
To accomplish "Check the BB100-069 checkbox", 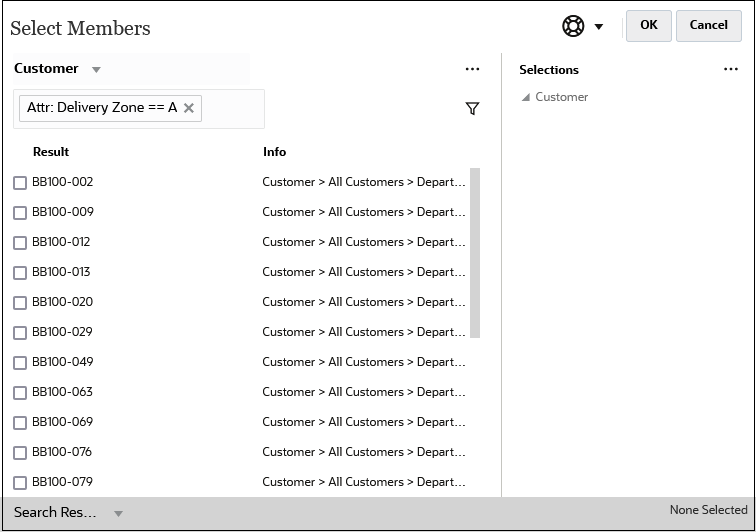I will 20,423.
